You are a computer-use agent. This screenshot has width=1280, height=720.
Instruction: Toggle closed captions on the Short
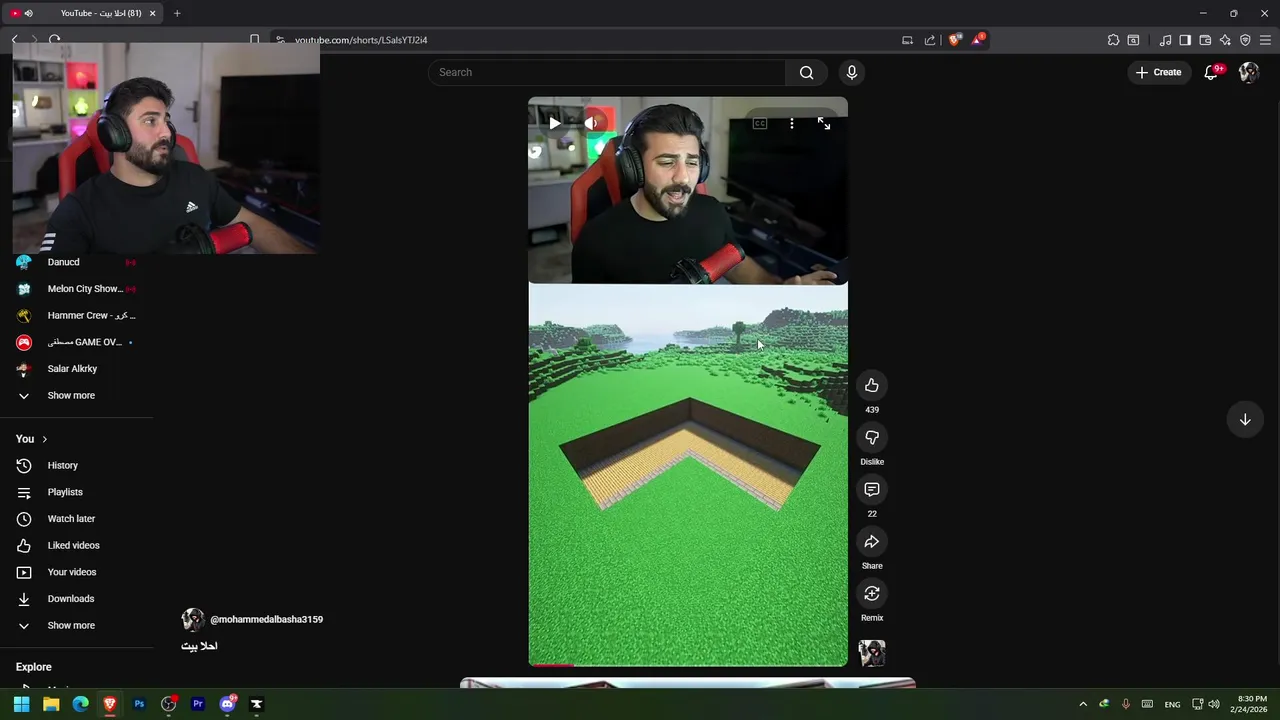760,123
